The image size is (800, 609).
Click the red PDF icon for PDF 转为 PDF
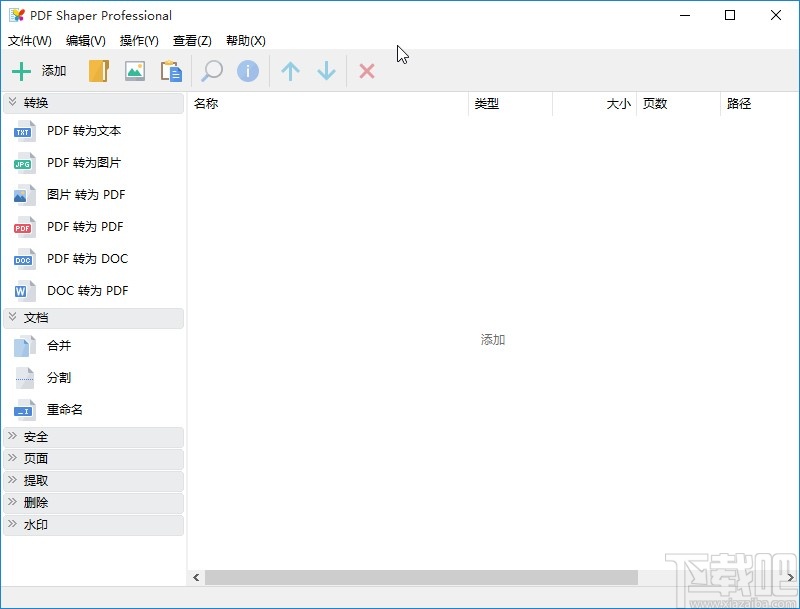[24, 227]
